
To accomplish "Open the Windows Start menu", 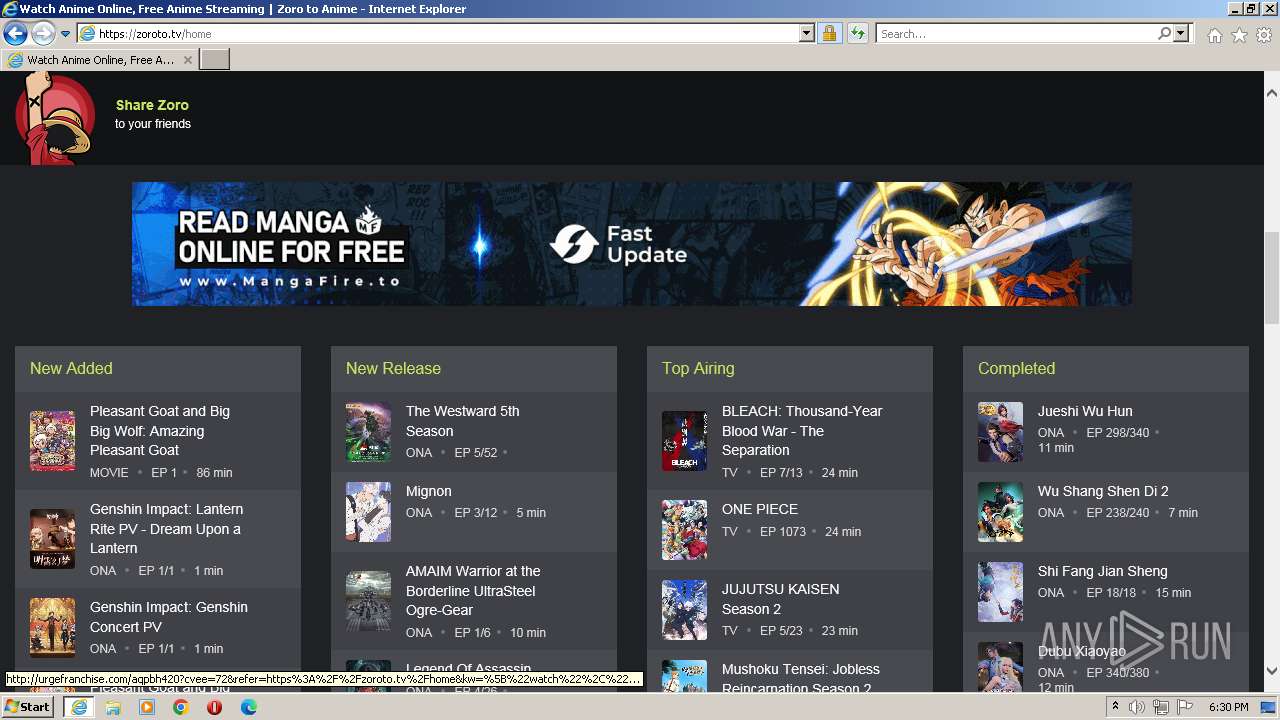I will tap(28, 707).
